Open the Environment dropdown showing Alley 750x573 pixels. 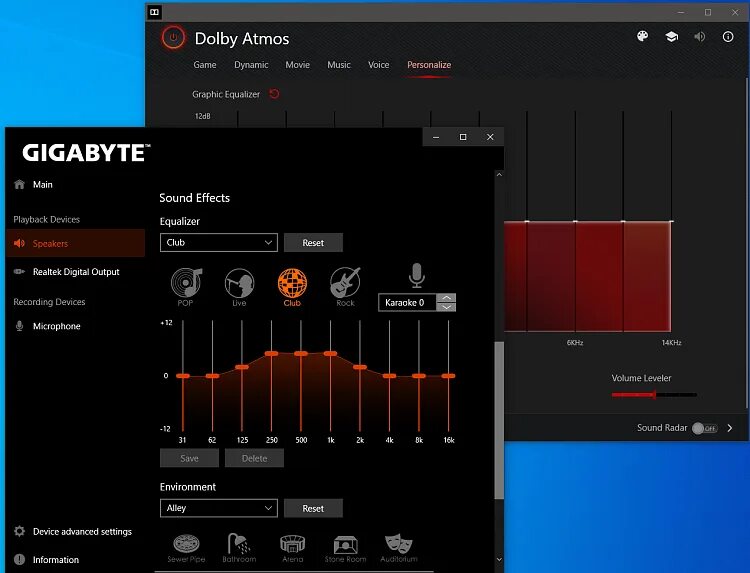219,508
